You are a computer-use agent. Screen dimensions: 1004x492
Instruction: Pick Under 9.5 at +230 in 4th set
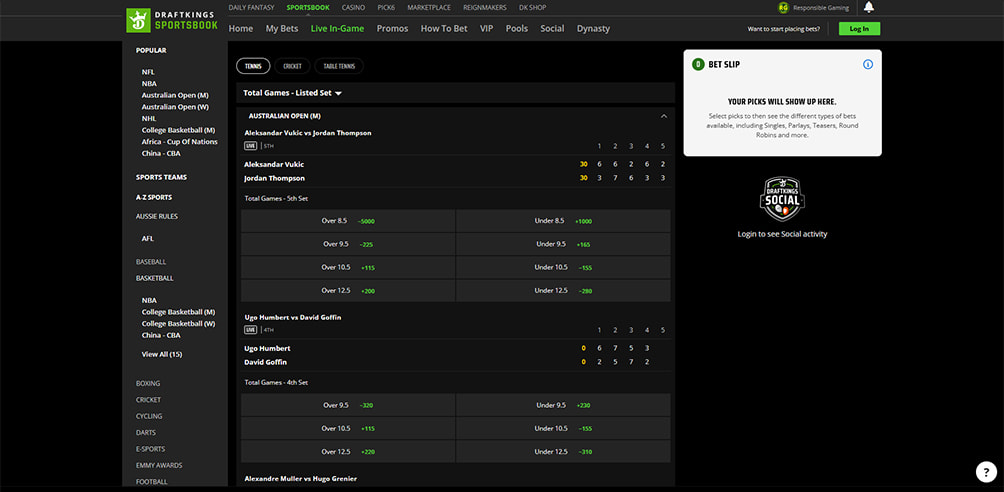[563, 405]
